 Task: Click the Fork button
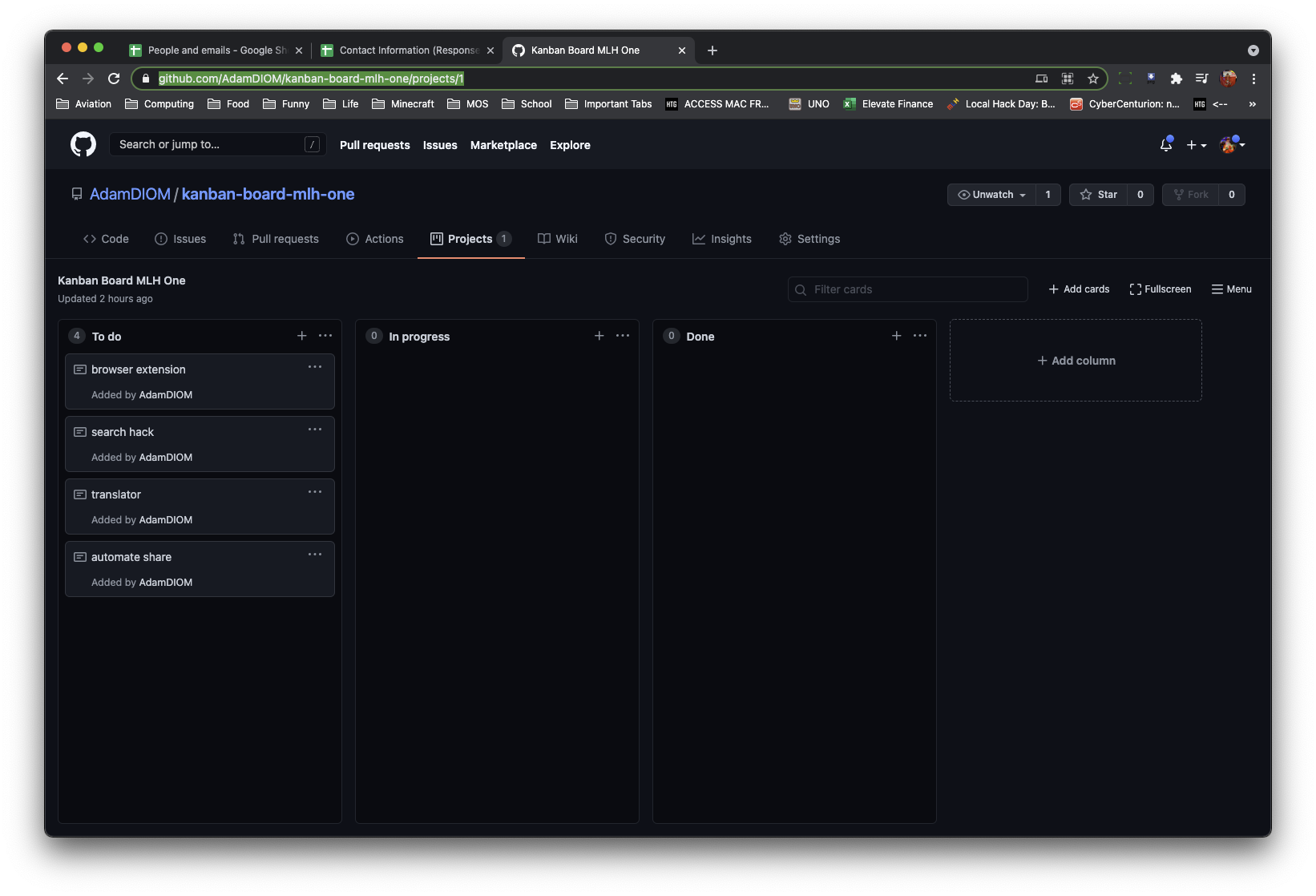click(1190, 195)
